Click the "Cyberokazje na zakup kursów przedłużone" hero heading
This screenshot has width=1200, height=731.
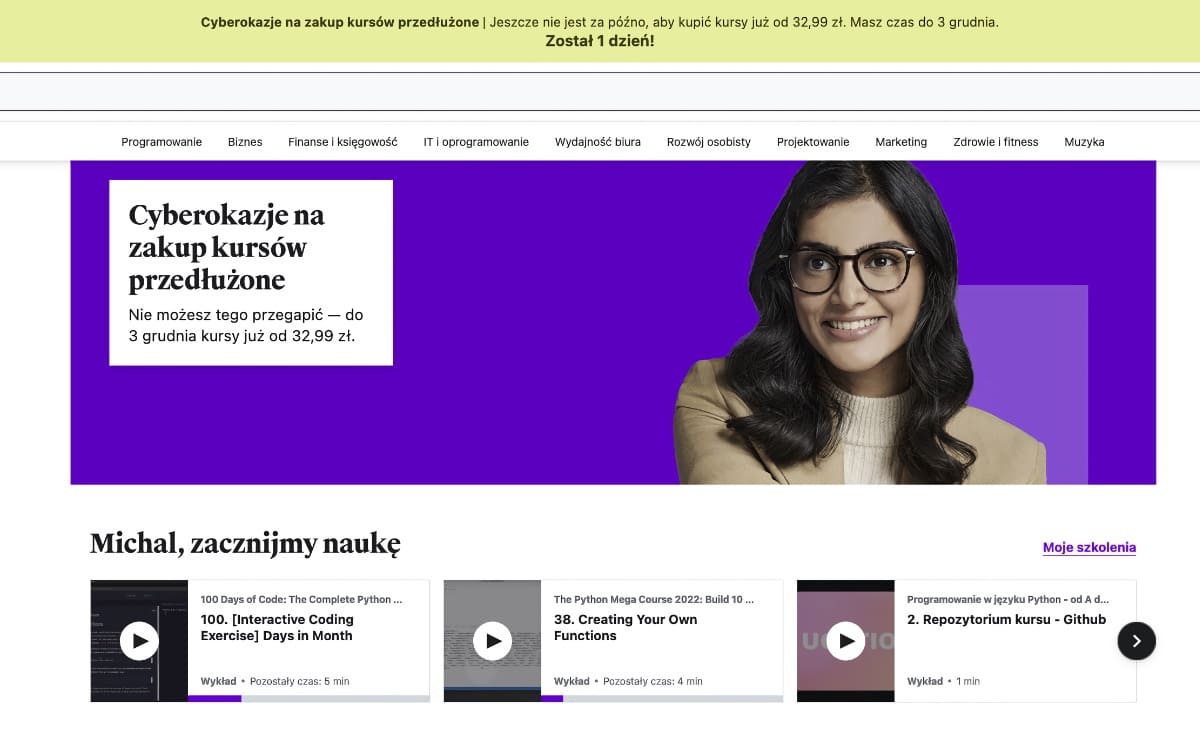227,247
